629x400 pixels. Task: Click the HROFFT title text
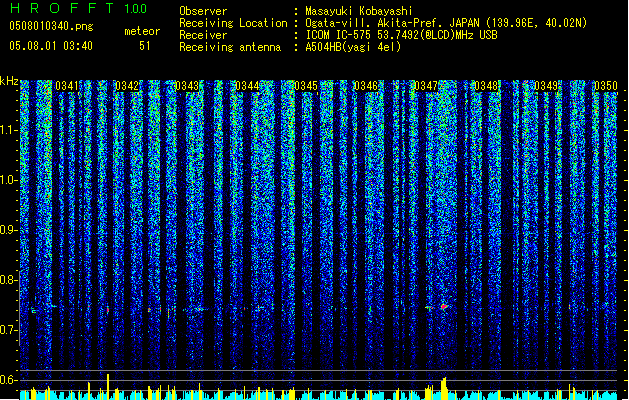(x=62, y=8)
